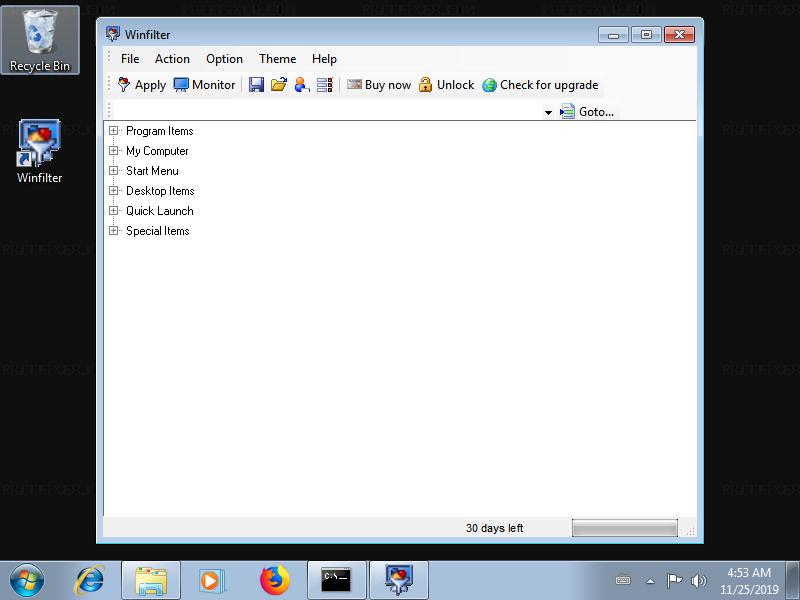Show hidden system tray icons

pyautogui.click(x=650, y=581)
